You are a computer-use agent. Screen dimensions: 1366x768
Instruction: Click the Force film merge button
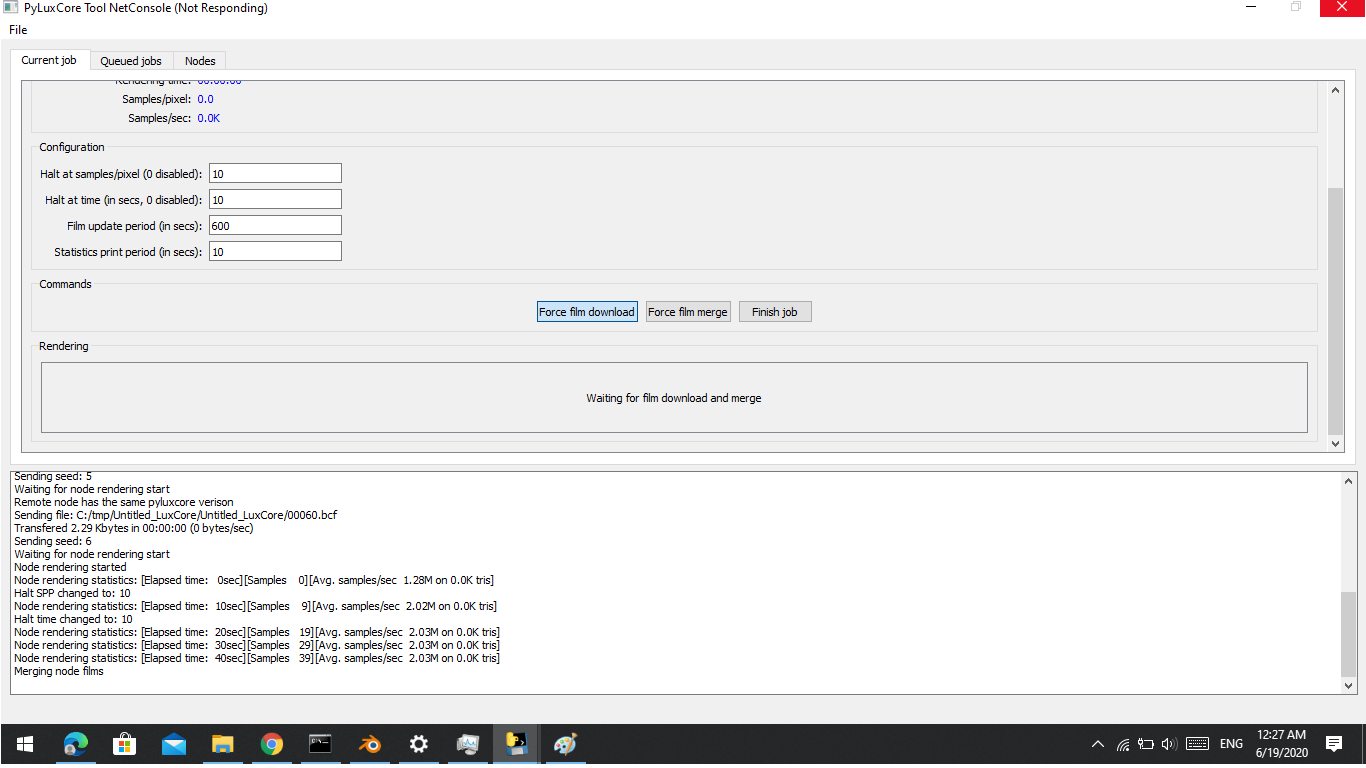tap(688, 312)
